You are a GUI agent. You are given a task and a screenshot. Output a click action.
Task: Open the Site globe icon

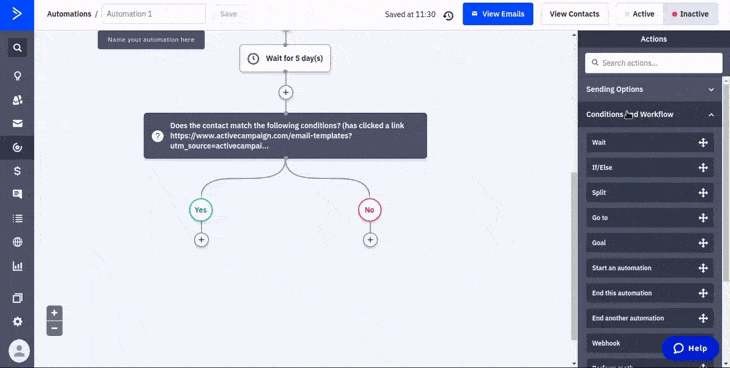point(17,242)
